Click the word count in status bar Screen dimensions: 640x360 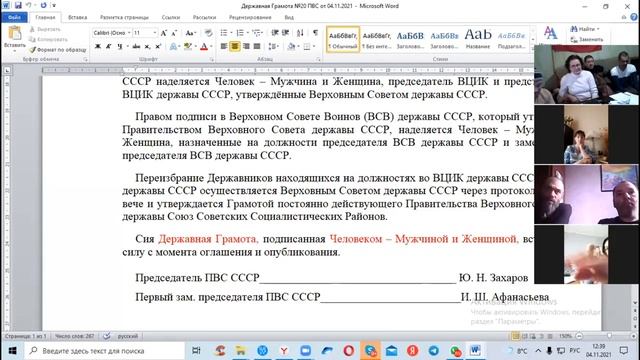point(74,336)
